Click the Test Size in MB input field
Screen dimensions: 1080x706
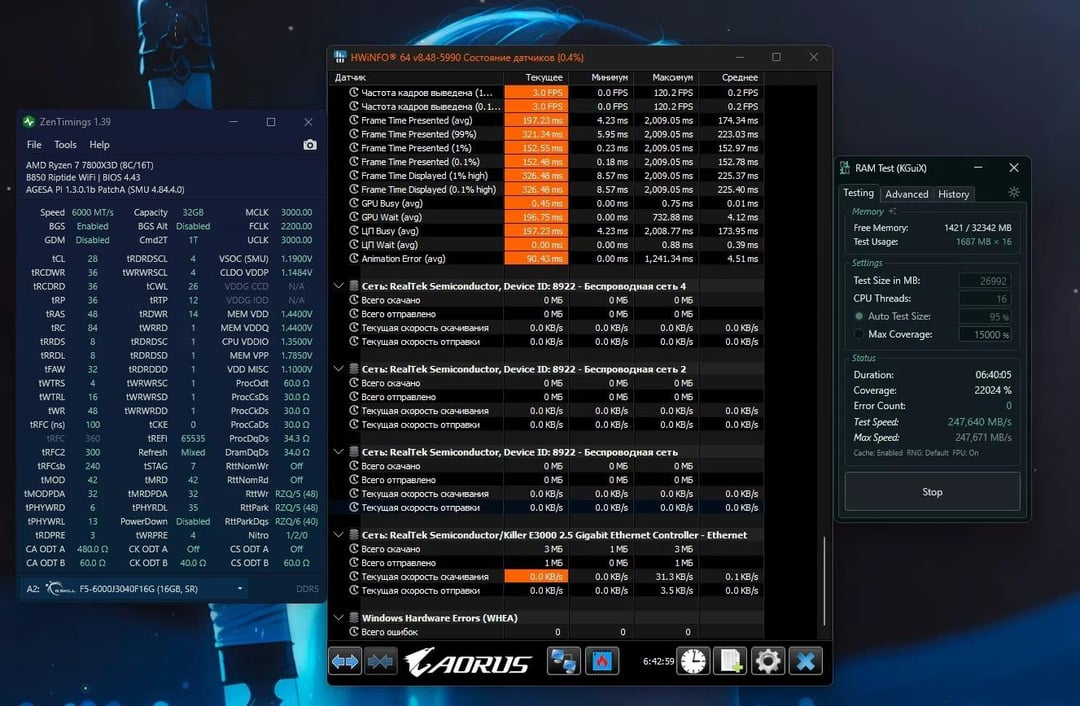coord(985,280)
